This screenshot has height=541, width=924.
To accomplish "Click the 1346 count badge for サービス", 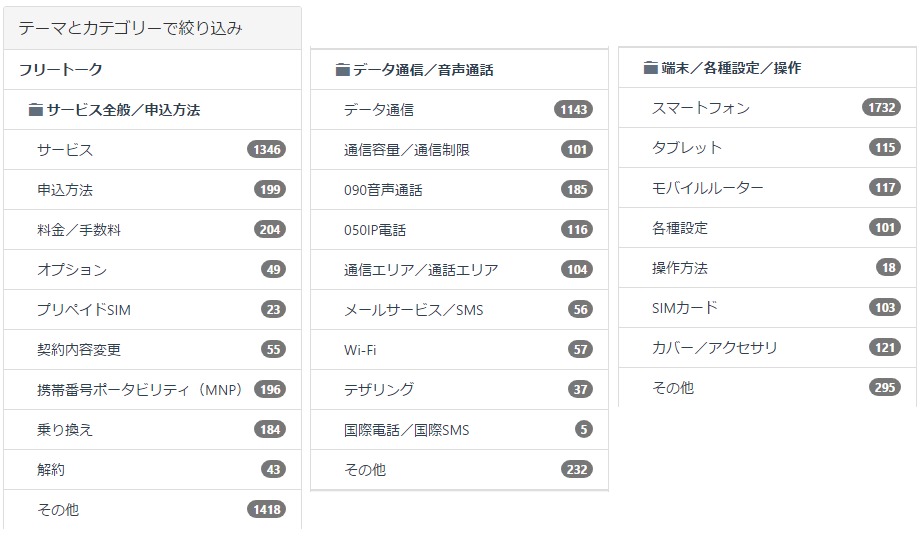I will click(x=266, y=150).
